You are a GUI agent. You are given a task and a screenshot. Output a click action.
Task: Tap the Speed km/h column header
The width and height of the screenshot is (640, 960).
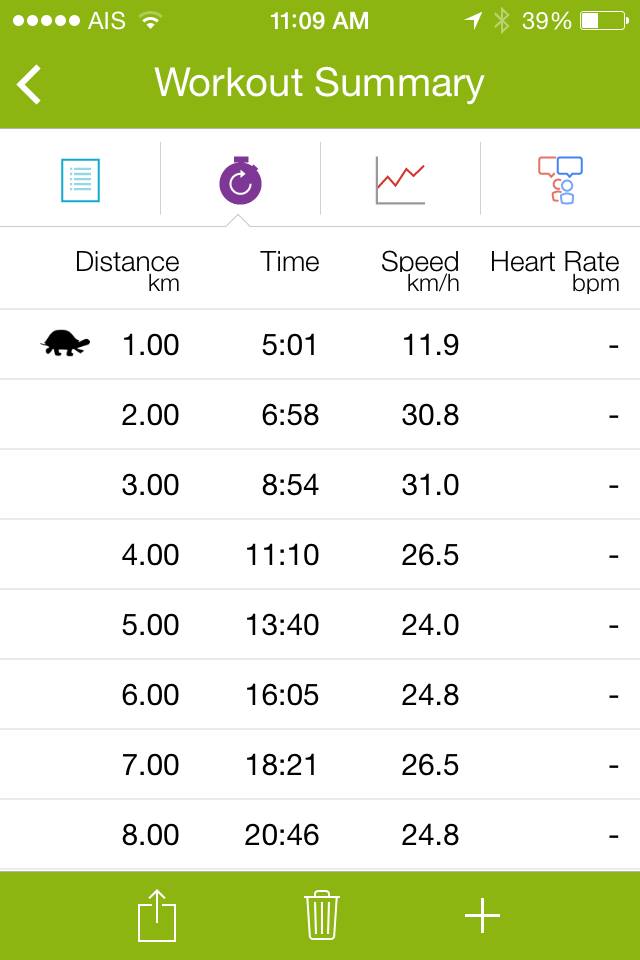[x=420, y=270]
